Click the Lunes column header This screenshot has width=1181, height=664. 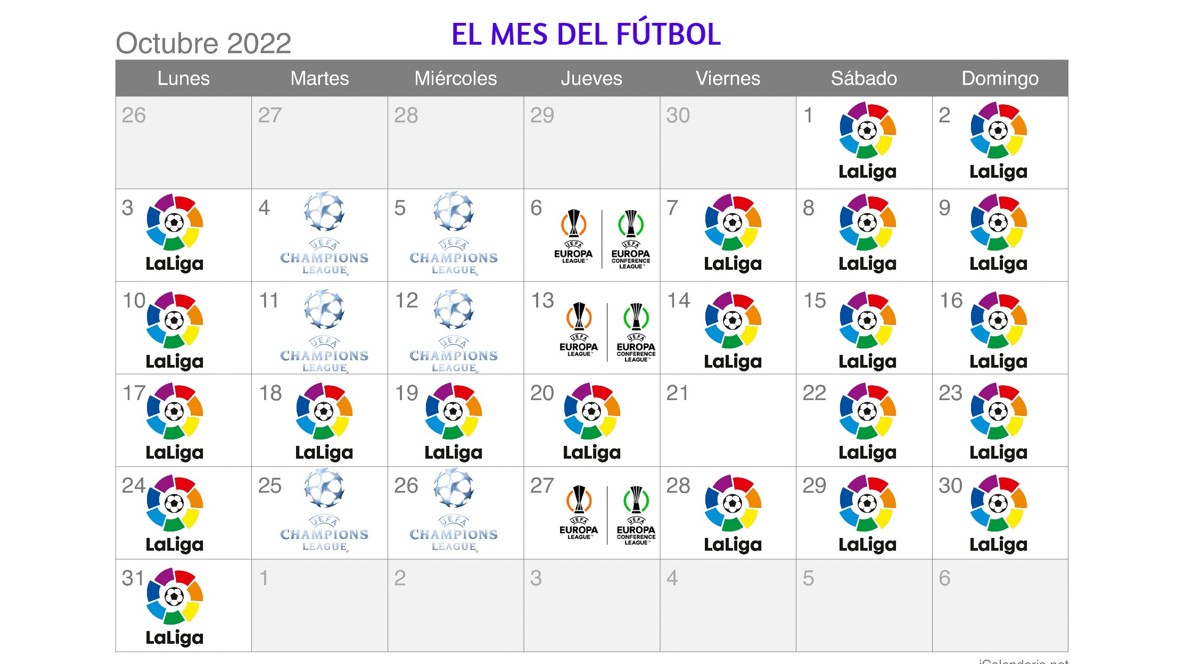[183, 78]
